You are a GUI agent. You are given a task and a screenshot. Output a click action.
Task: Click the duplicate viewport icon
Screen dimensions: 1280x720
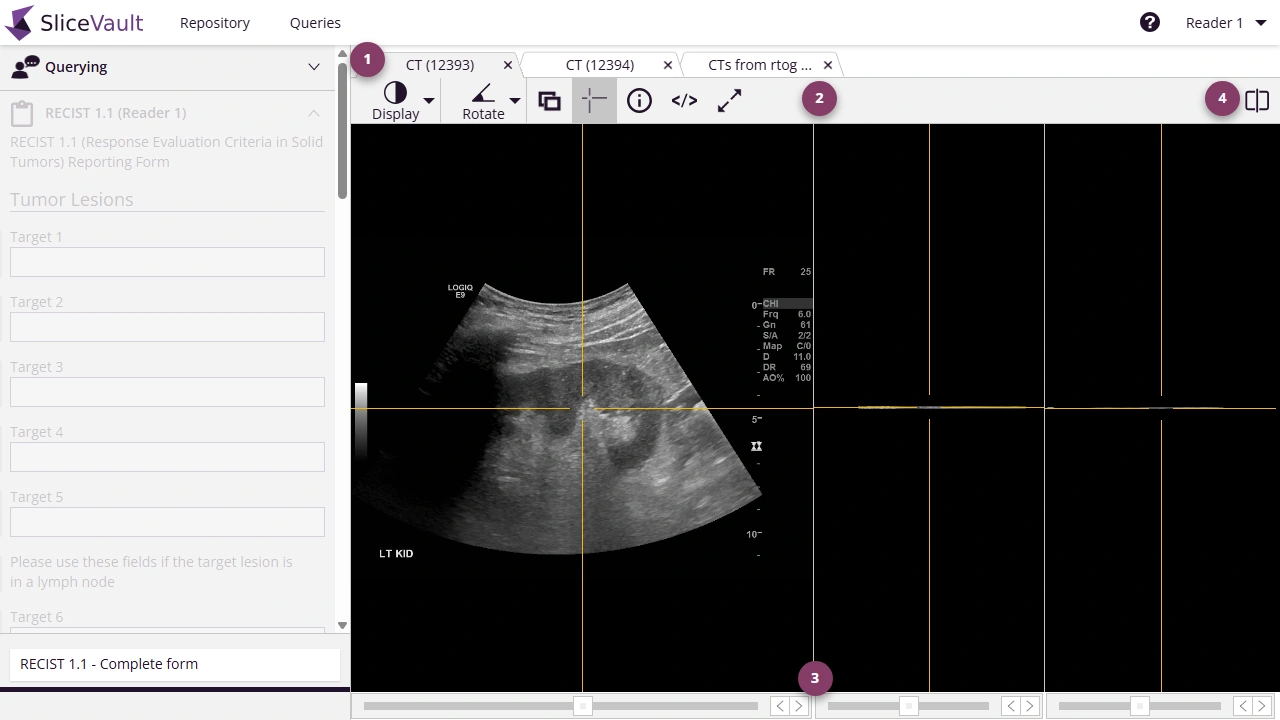[x=549, y=100]
